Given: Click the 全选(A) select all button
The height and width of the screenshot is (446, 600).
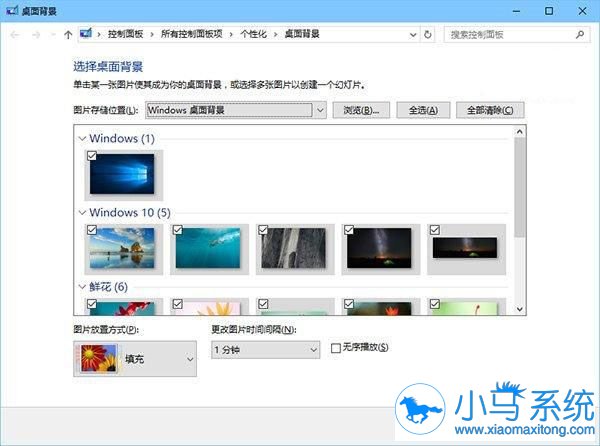Looking at the screenshot, I should (423, 110).
